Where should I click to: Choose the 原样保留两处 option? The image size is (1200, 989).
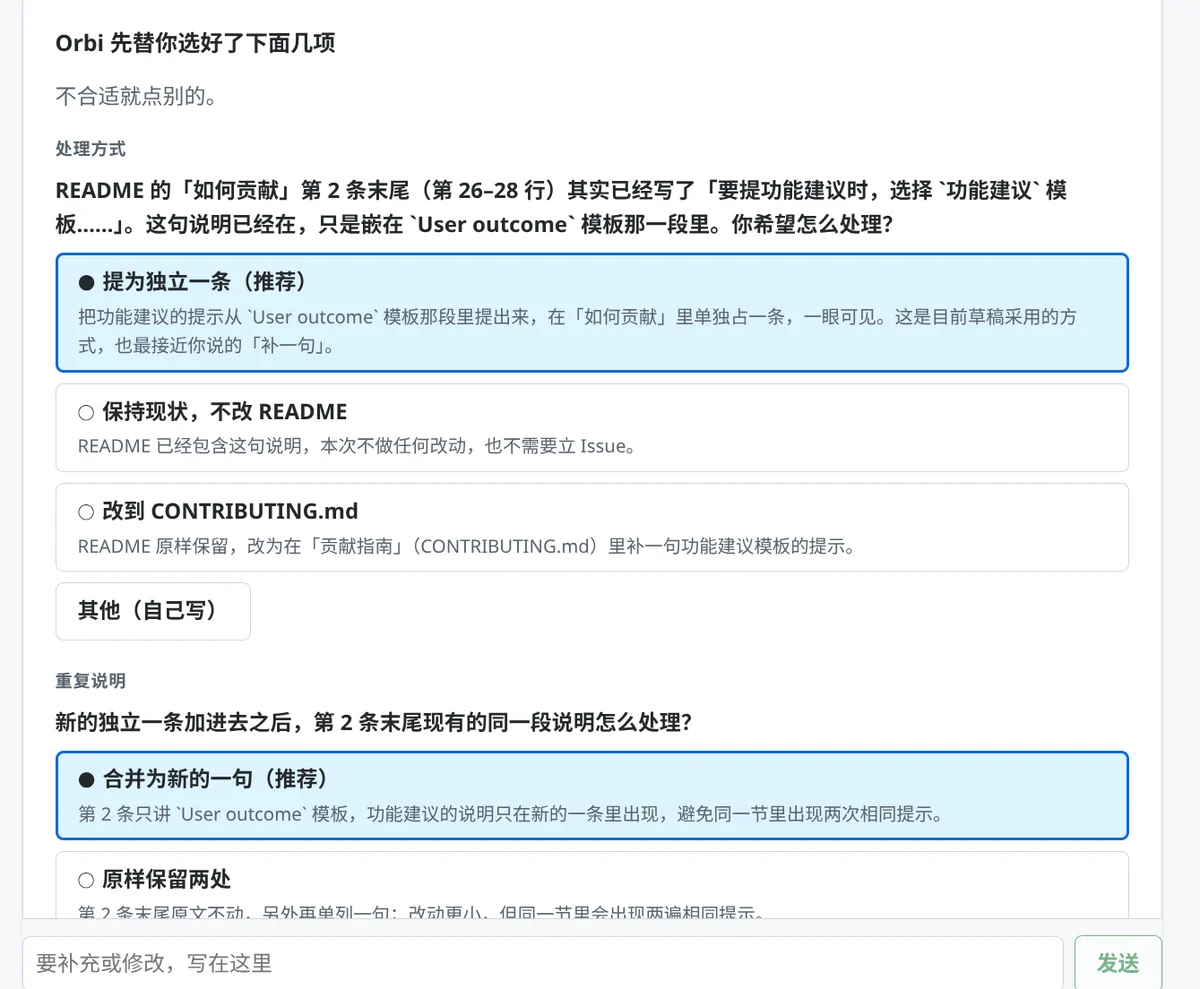coord(592,885)
